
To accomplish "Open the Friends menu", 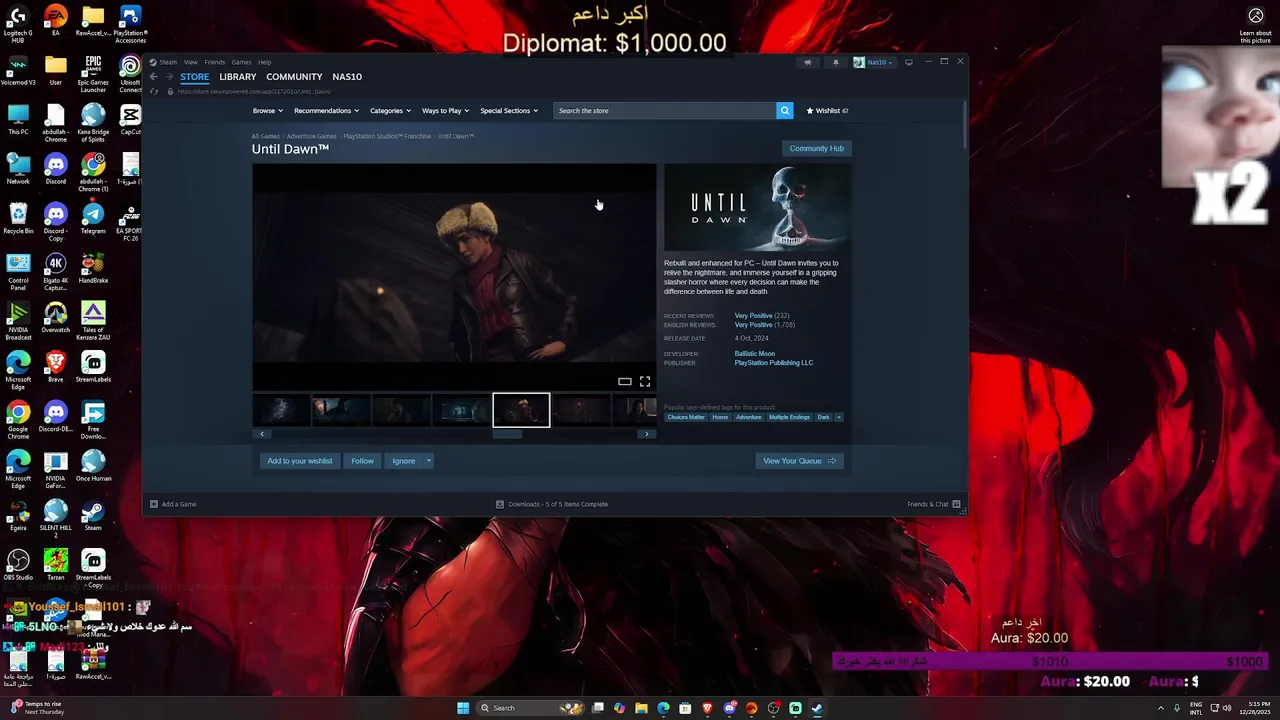I will coord(215,62).
